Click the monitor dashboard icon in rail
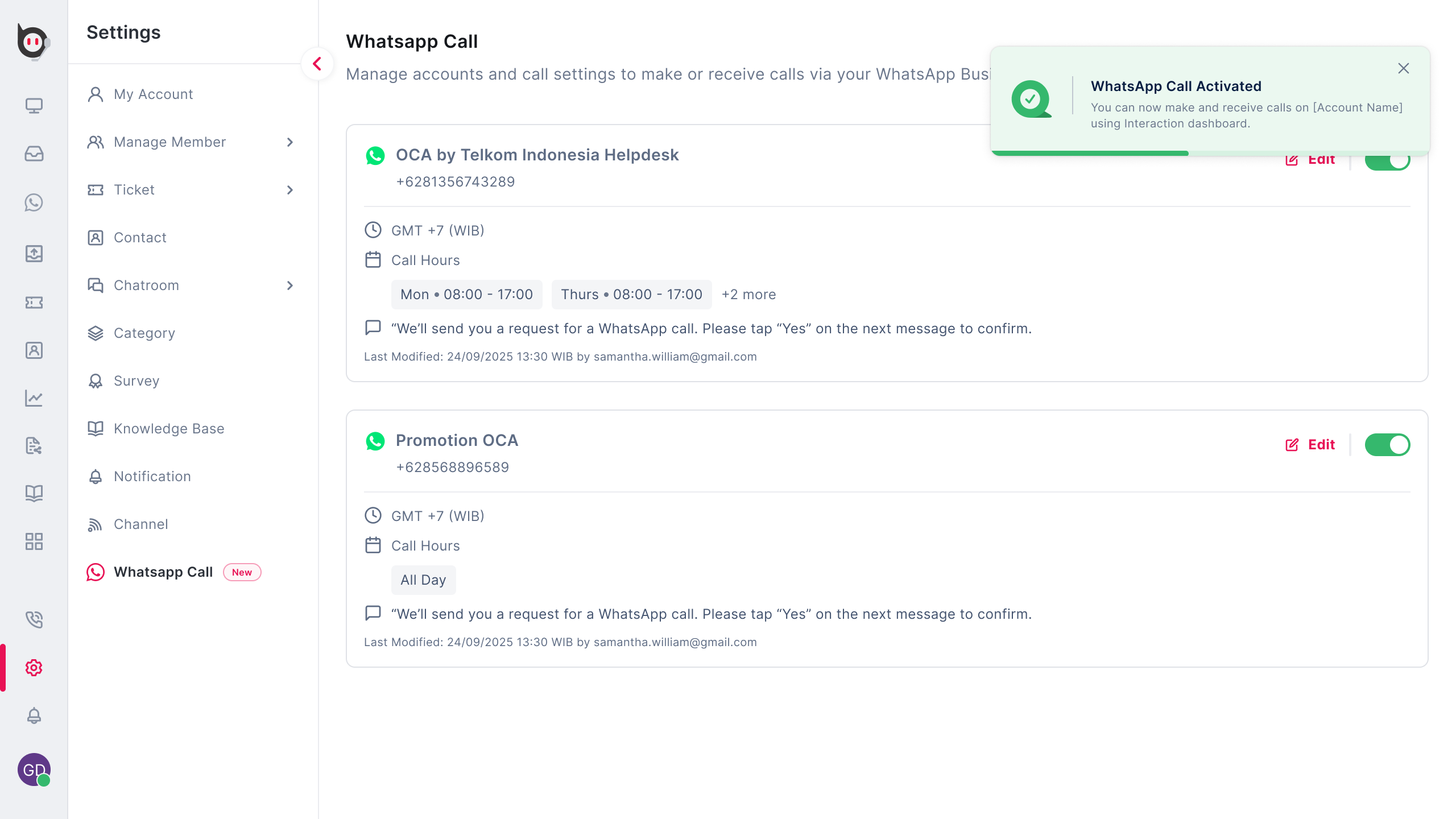Viewport: 1456px width, 819px height. [x=34, y=106]
